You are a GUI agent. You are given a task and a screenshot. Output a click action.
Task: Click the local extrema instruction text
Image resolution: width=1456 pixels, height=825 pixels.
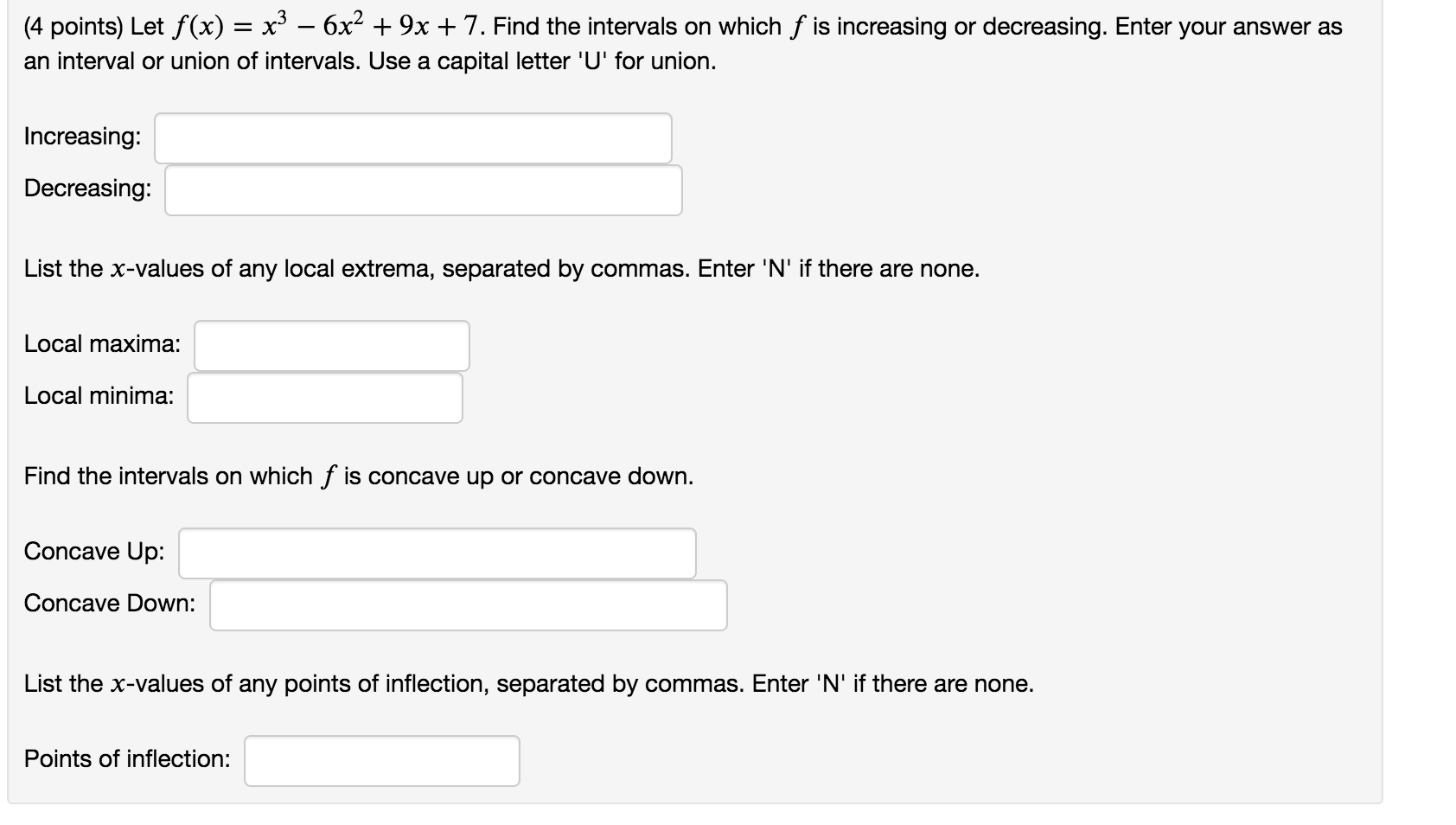click(x=501, y=269)
